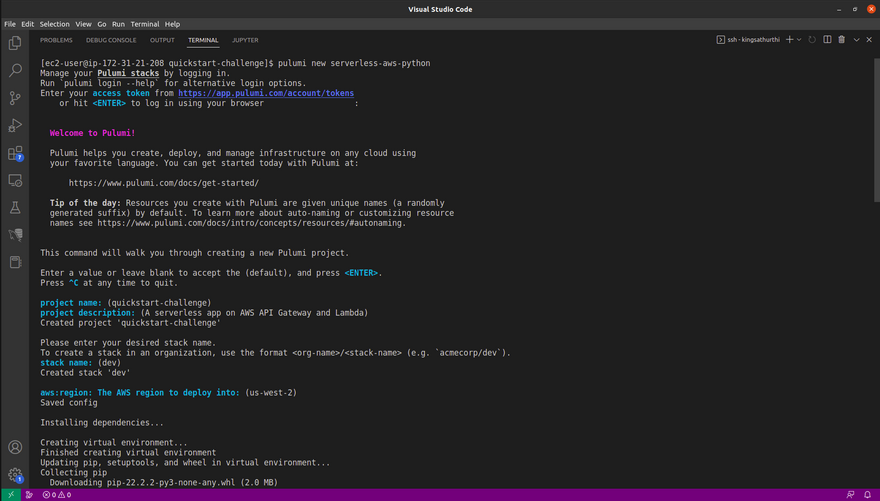The height and width of the screenshot is (501, 880).
Task: Click the underlined 'Pulumi stacks' text
Action: click(128, 73)
